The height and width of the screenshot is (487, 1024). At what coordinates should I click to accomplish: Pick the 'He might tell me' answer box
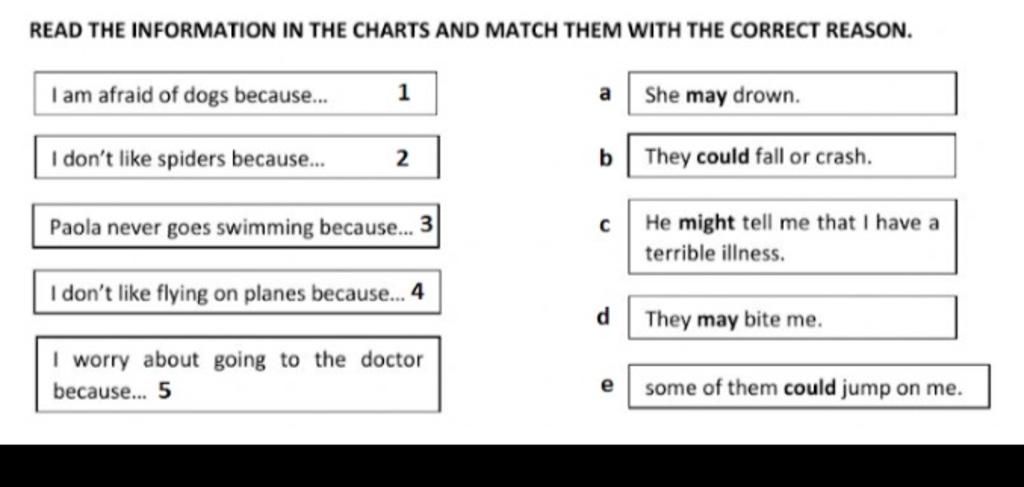792,237
